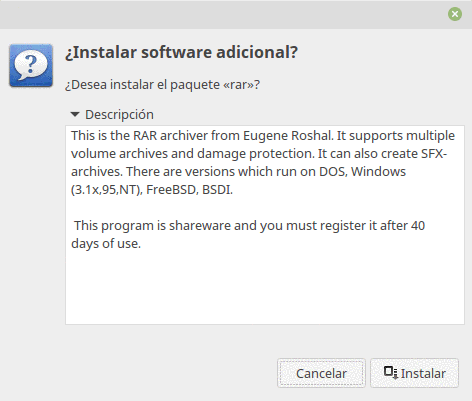The height and width of the screenshot is (401, 472).
Task: Close the dialog with the green X
Action: click(x=455, y=14)
